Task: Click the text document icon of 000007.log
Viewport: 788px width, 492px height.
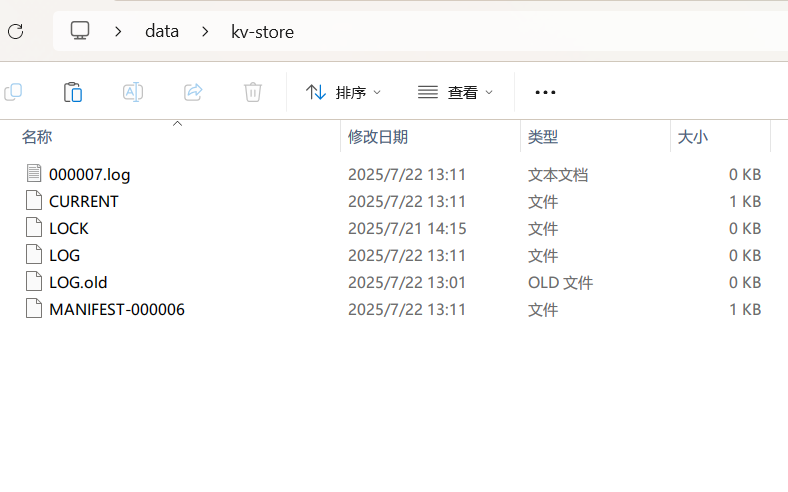Action: 34,174
